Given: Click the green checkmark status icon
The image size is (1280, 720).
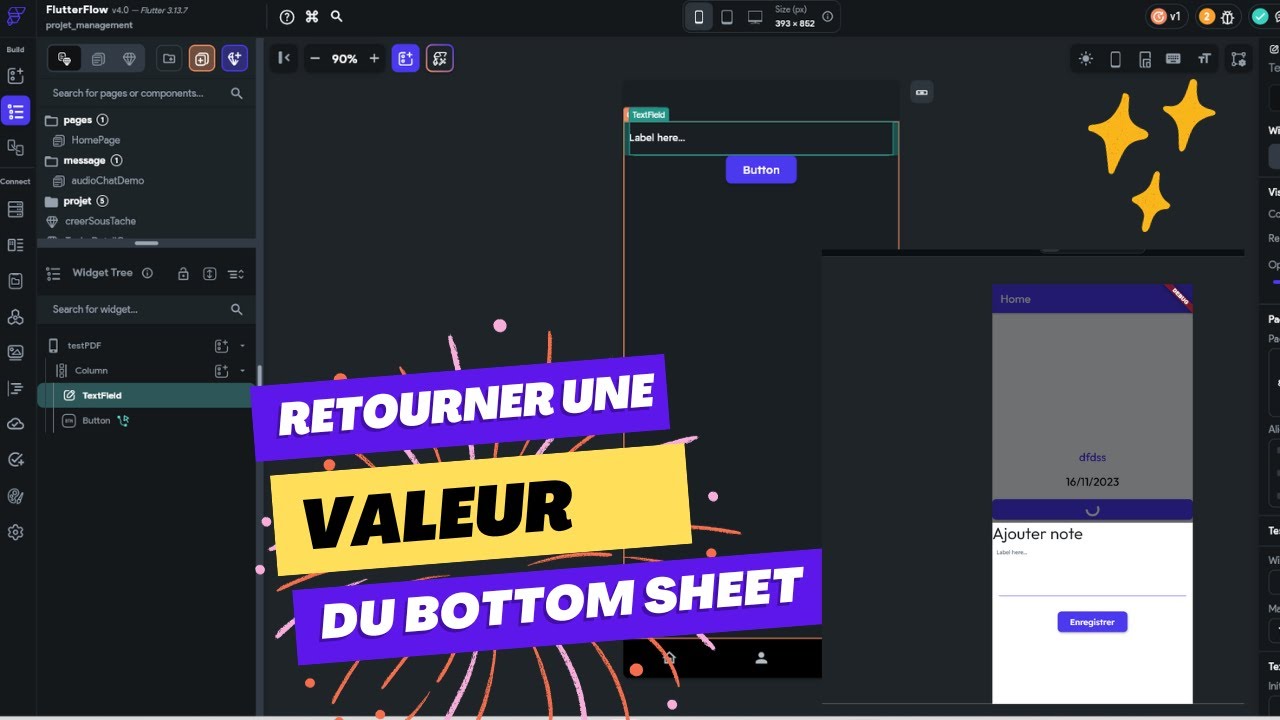Looking at the screenshot, I should 1260,16.
